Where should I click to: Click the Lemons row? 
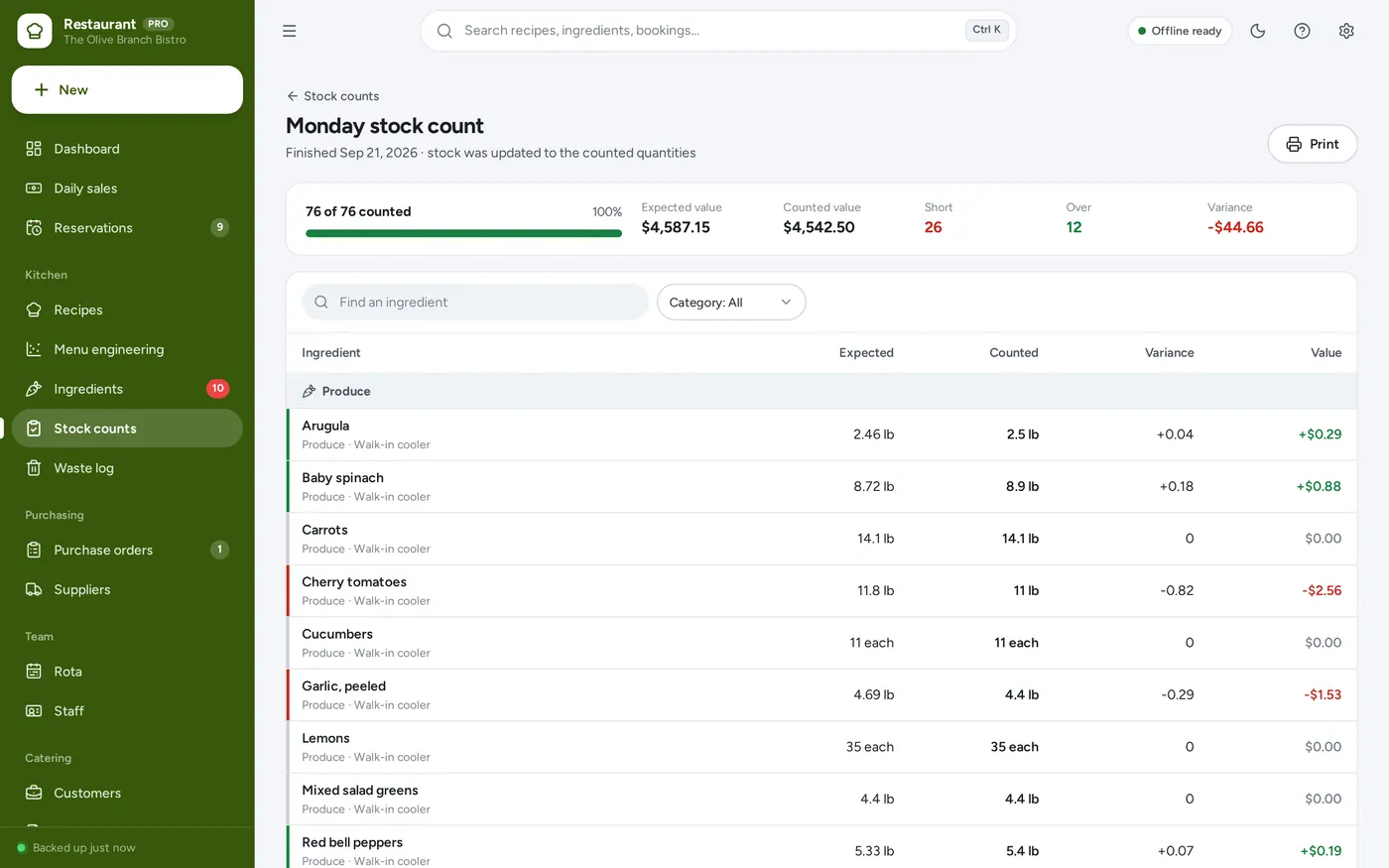[821, 747]
